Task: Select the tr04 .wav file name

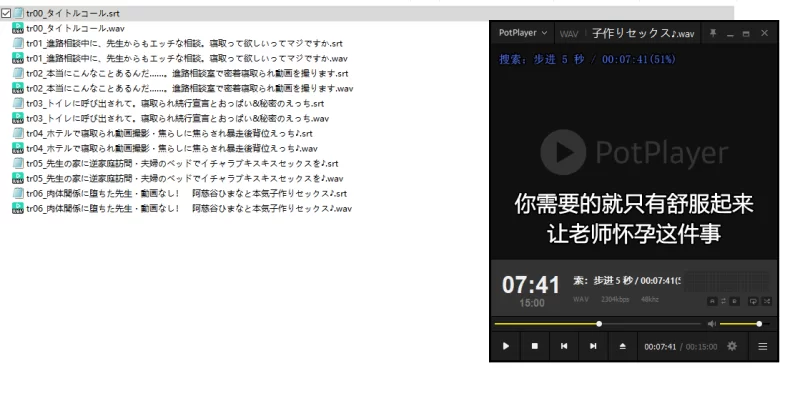Action: (172, 148)
